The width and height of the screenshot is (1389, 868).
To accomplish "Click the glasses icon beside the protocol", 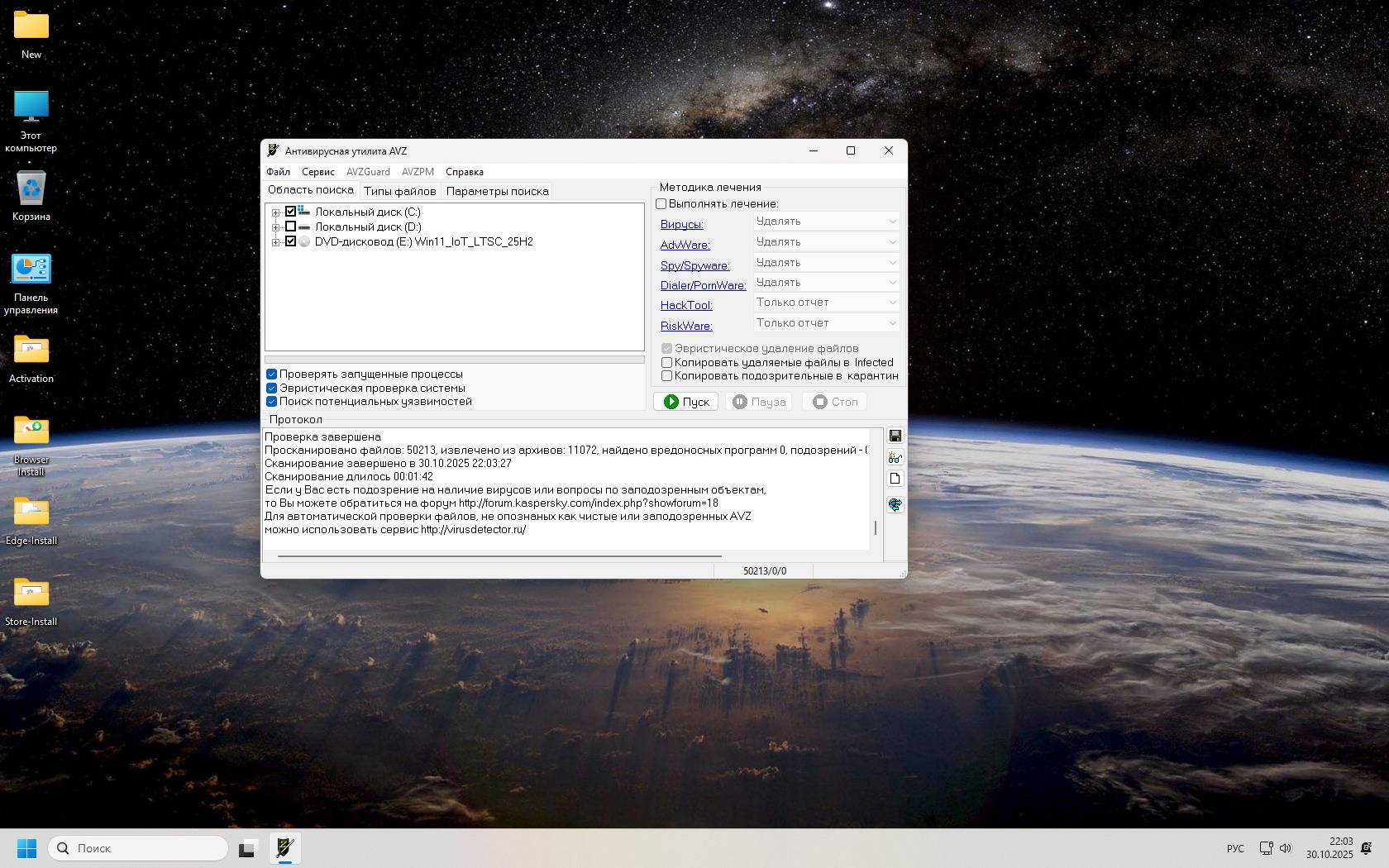I will pos(895,457).
